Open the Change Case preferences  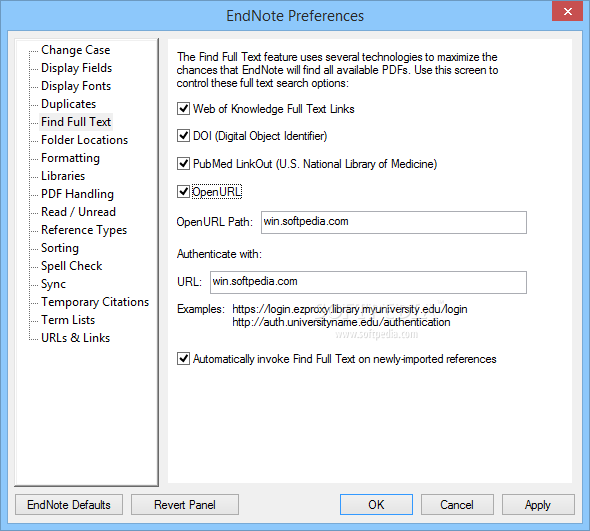point(75,50)
